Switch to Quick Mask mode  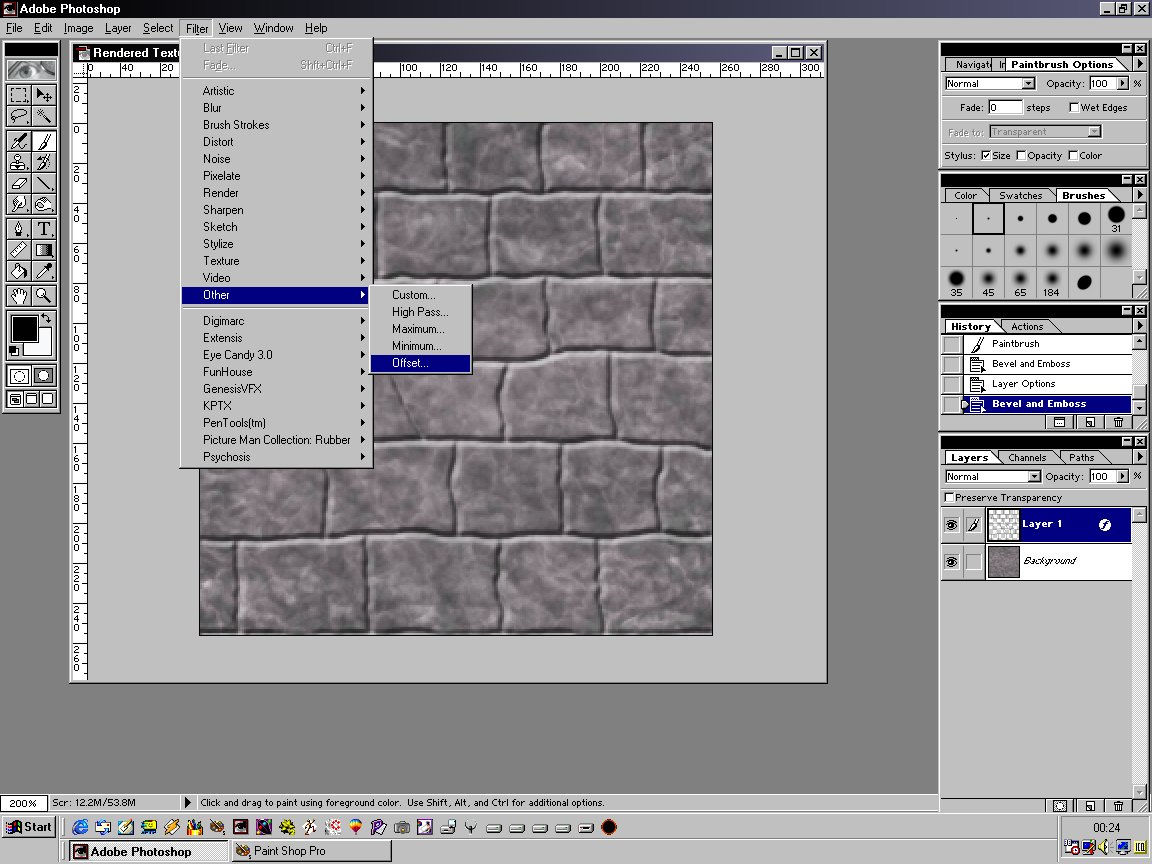point(44,376)
